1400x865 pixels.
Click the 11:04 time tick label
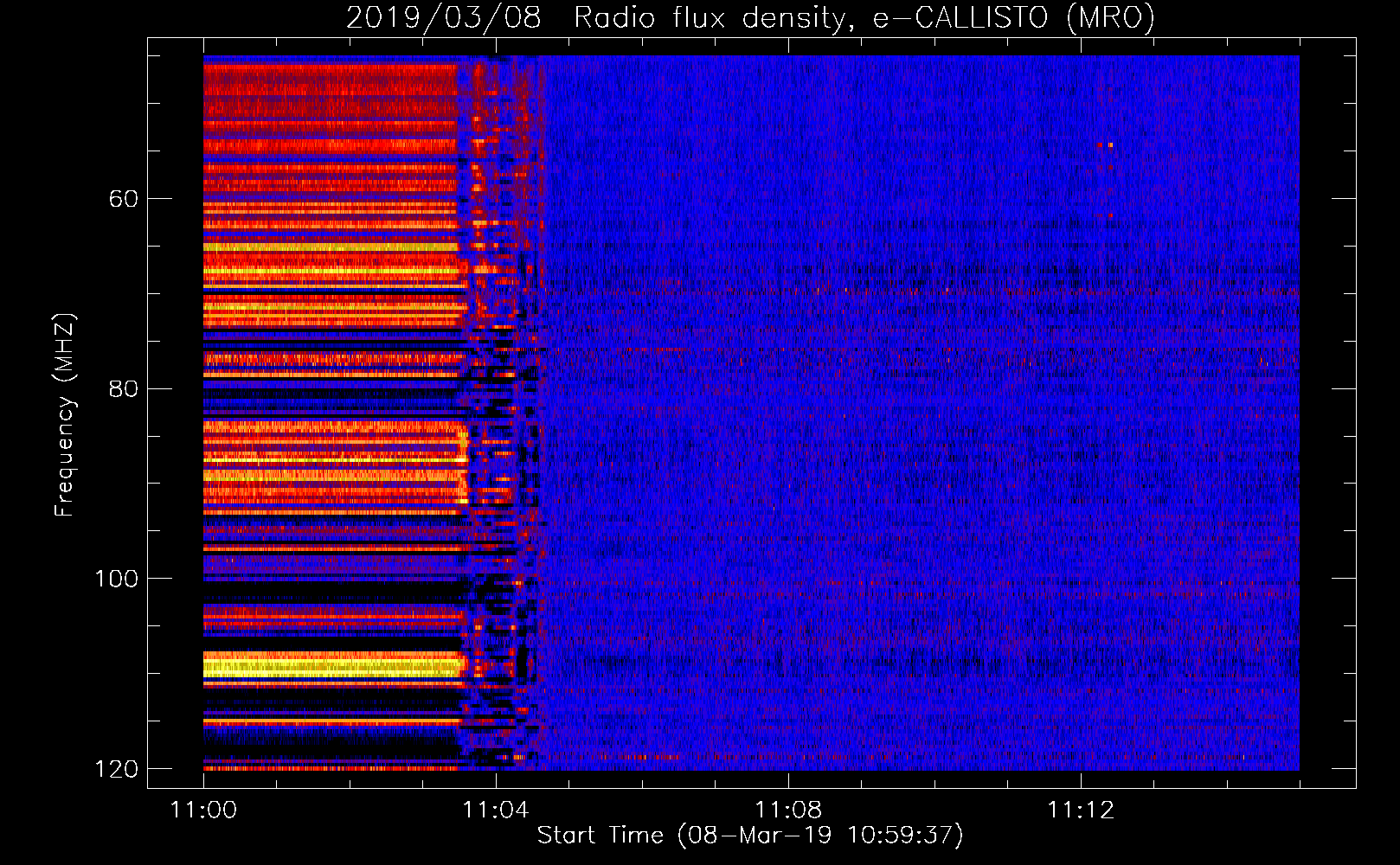coord(496,810)
